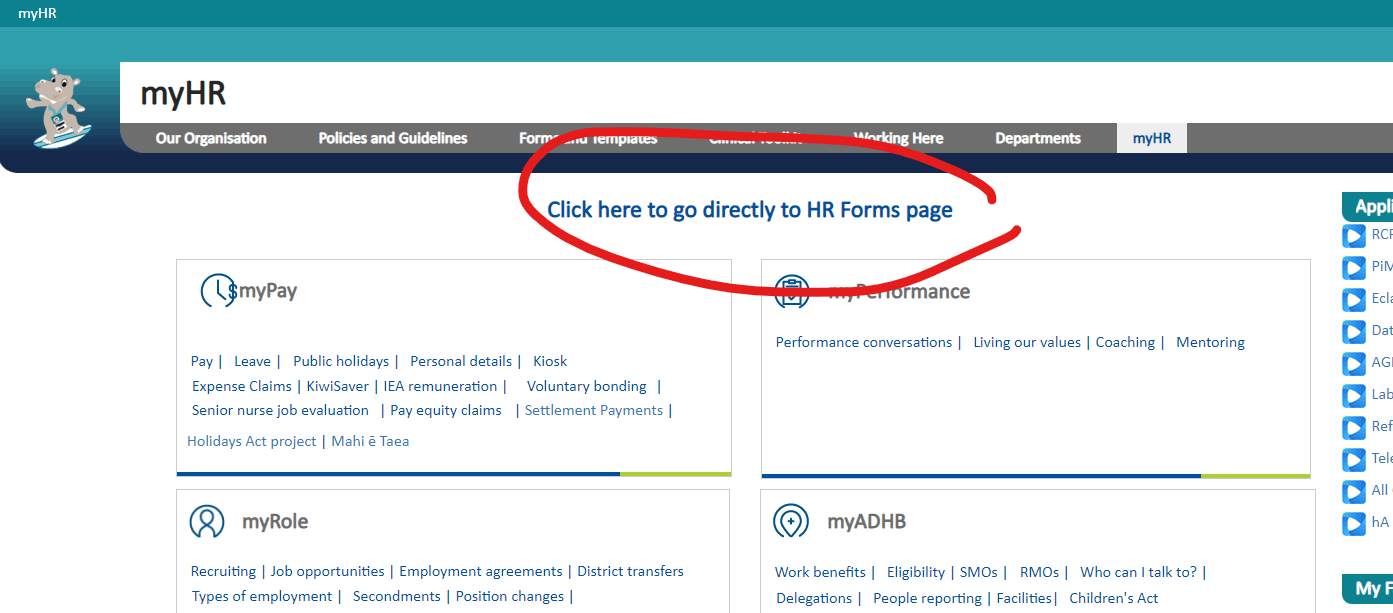Open the Public holidays link
The width and height of the screenshot is (1393, 613).
(341, 361)
